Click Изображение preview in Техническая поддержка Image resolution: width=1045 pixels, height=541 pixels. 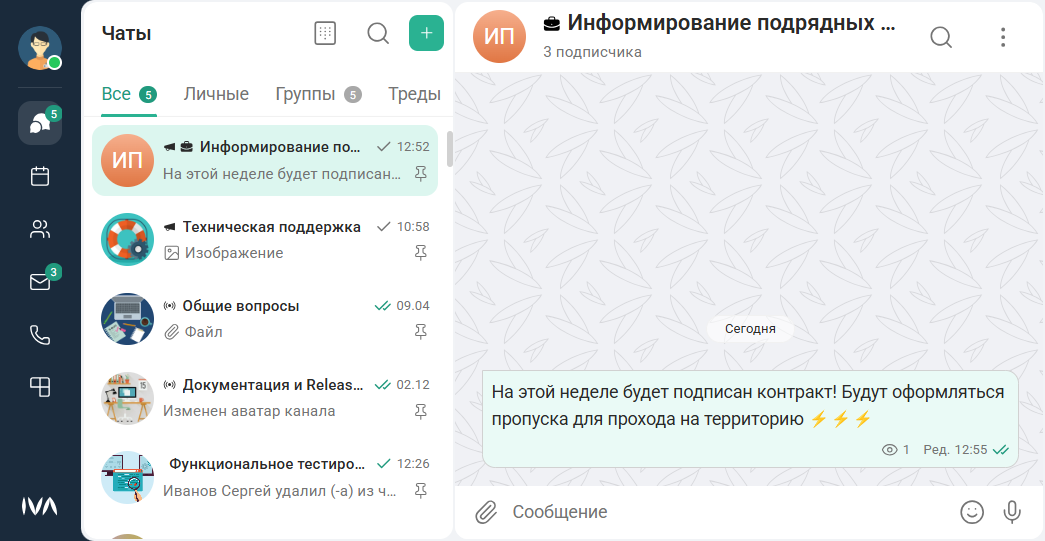coord(223,253)
